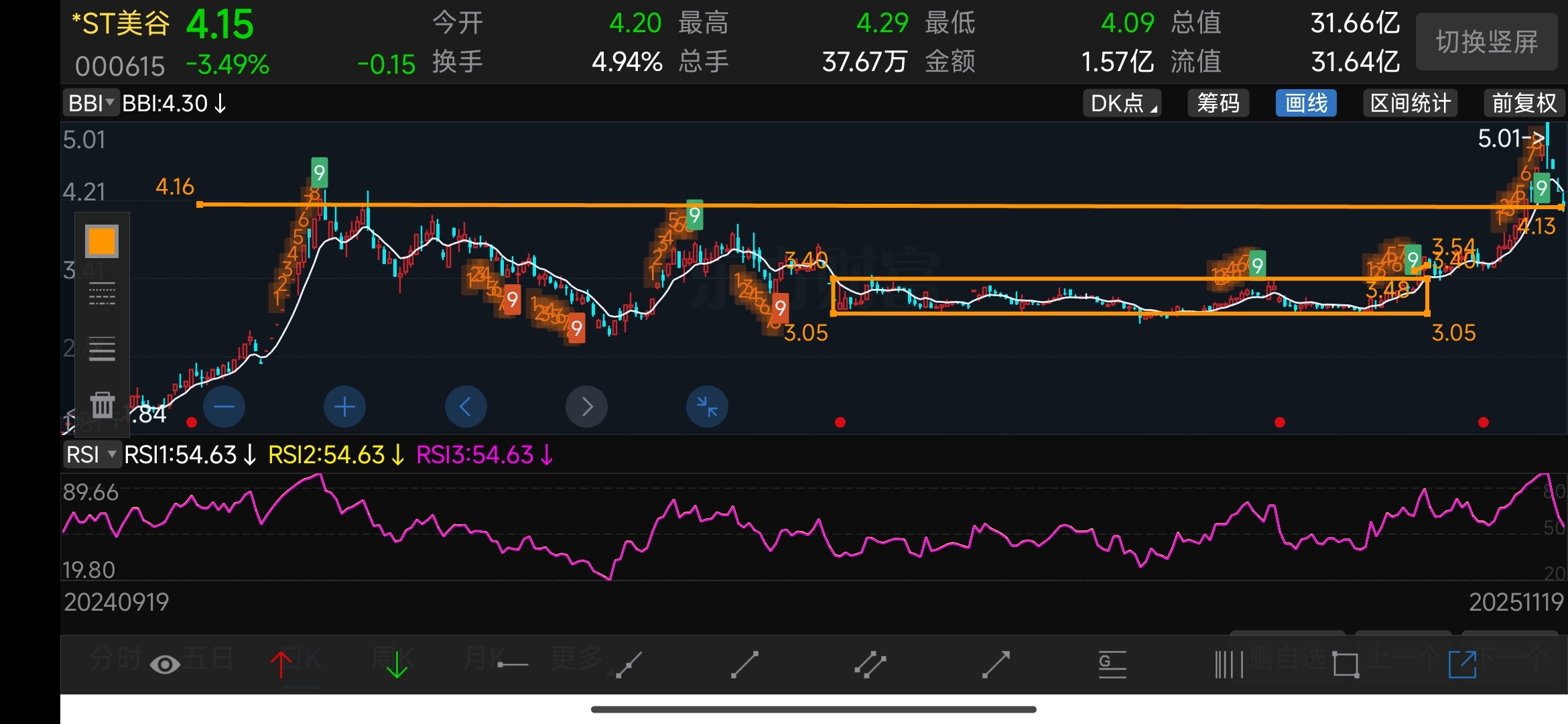Viewport: 1568px width, 724px height.
Task: Switch to the 筹码 tab
Action: click(1218, 103)
